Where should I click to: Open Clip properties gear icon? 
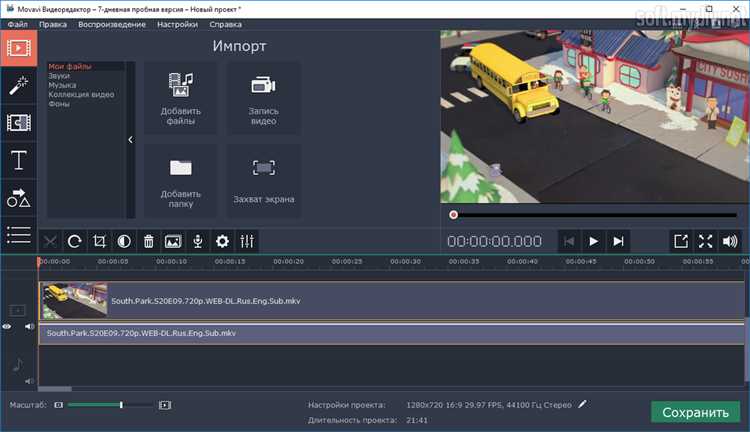222,241
